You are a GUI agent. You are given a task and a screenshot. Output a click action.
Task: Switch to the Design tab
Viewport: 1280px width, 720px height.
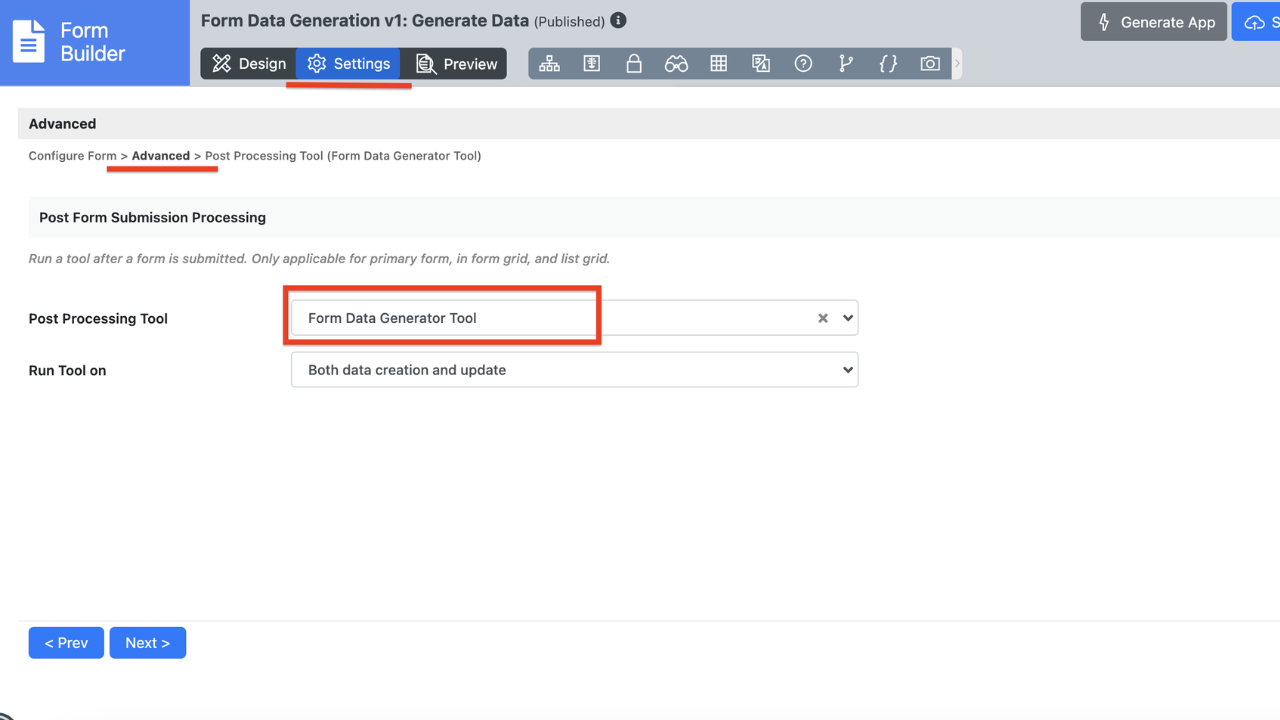coord(249,64)
